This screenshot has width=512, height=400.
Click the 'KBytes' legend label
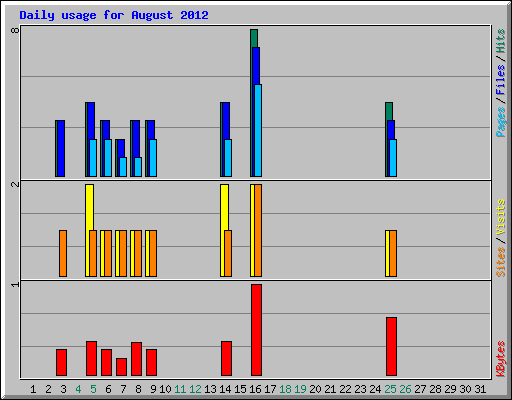click(x=500, y=359)
